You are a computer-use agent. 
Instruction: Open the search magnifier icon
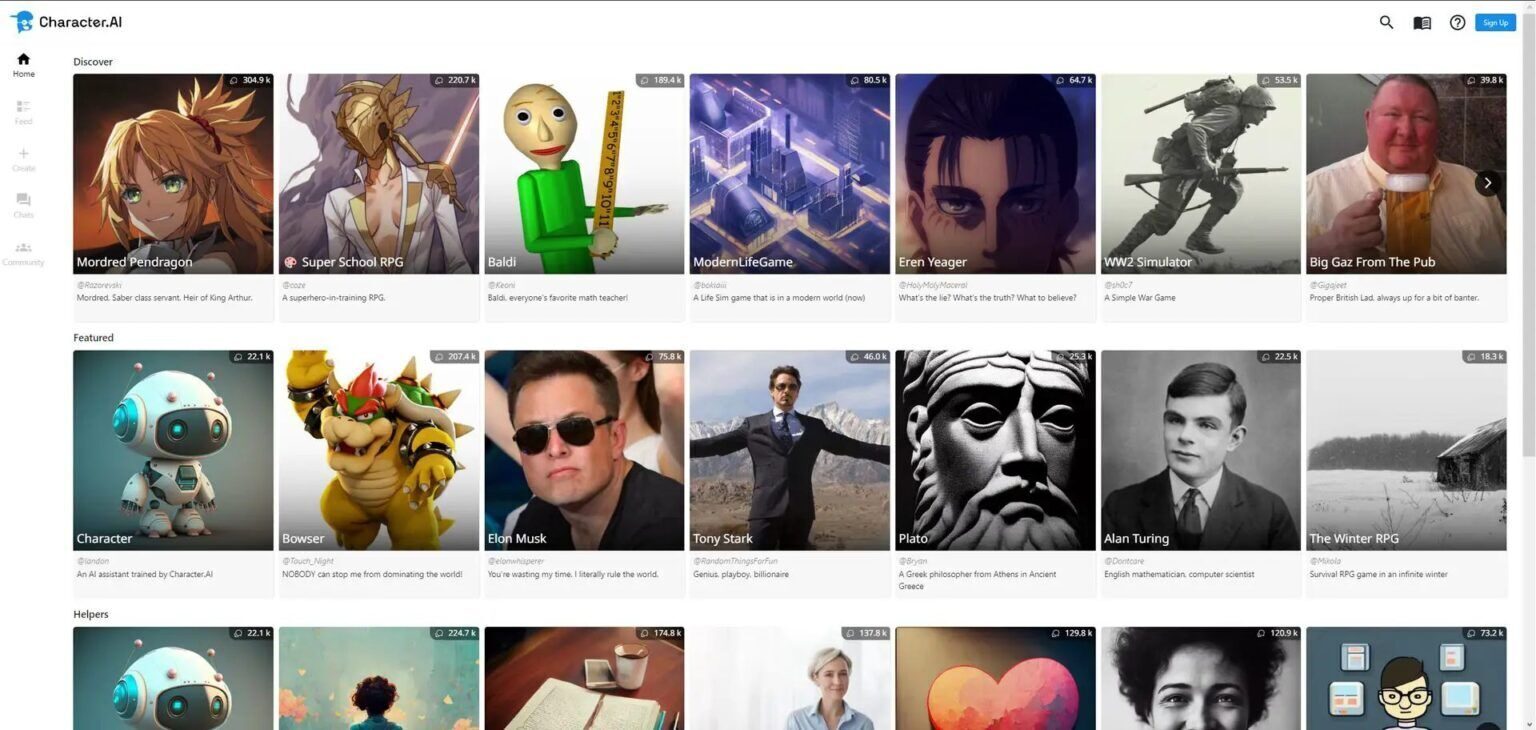[1386, 22]
